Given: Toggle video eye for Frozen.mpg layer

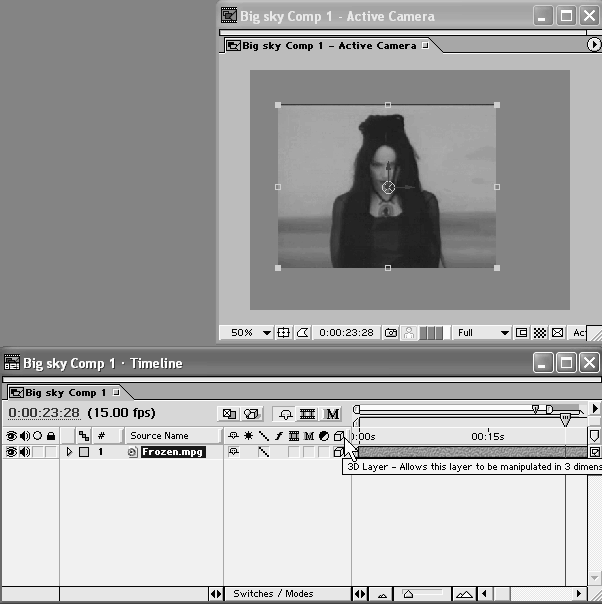Looking at the screenshot, I should tap(11, 452).
